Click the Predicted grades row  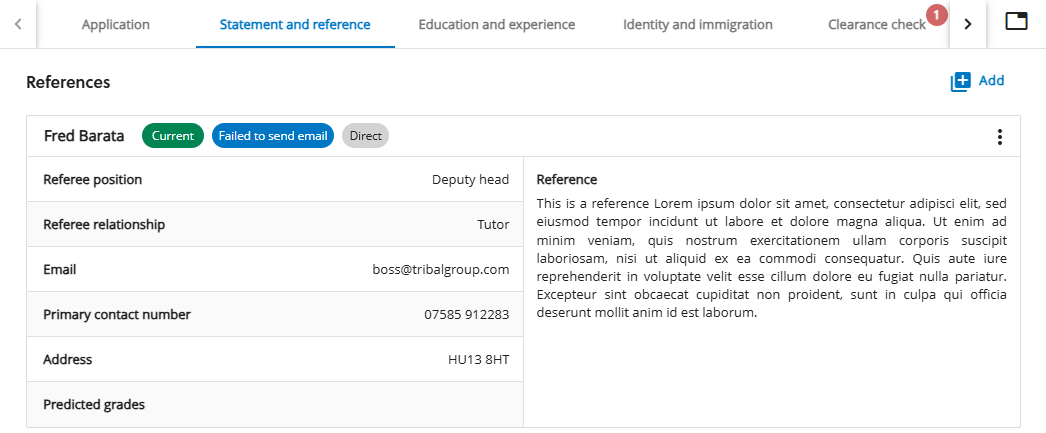(274, 404)
